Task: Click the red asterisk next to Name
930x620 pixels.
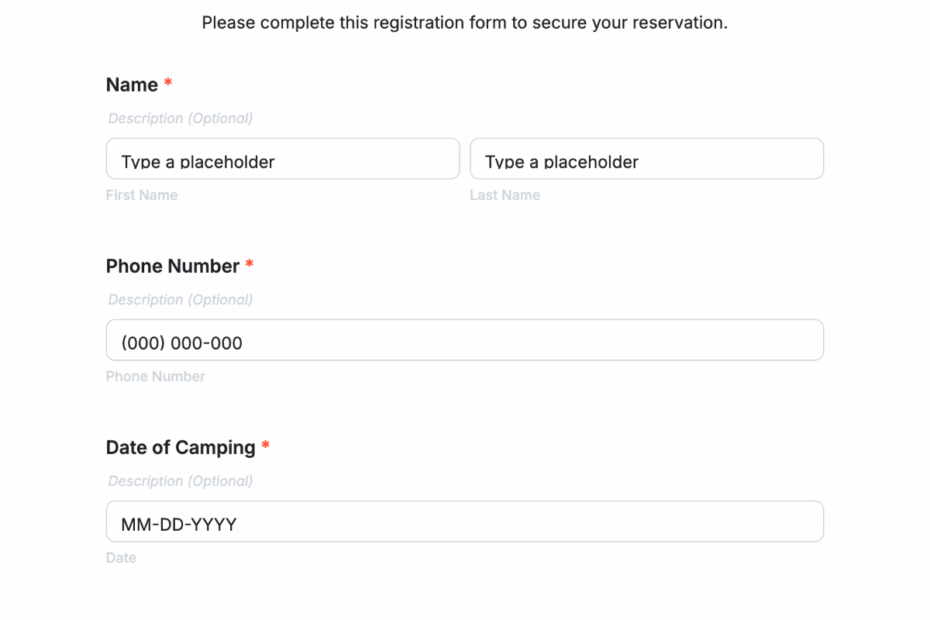Action: point(167,84)
